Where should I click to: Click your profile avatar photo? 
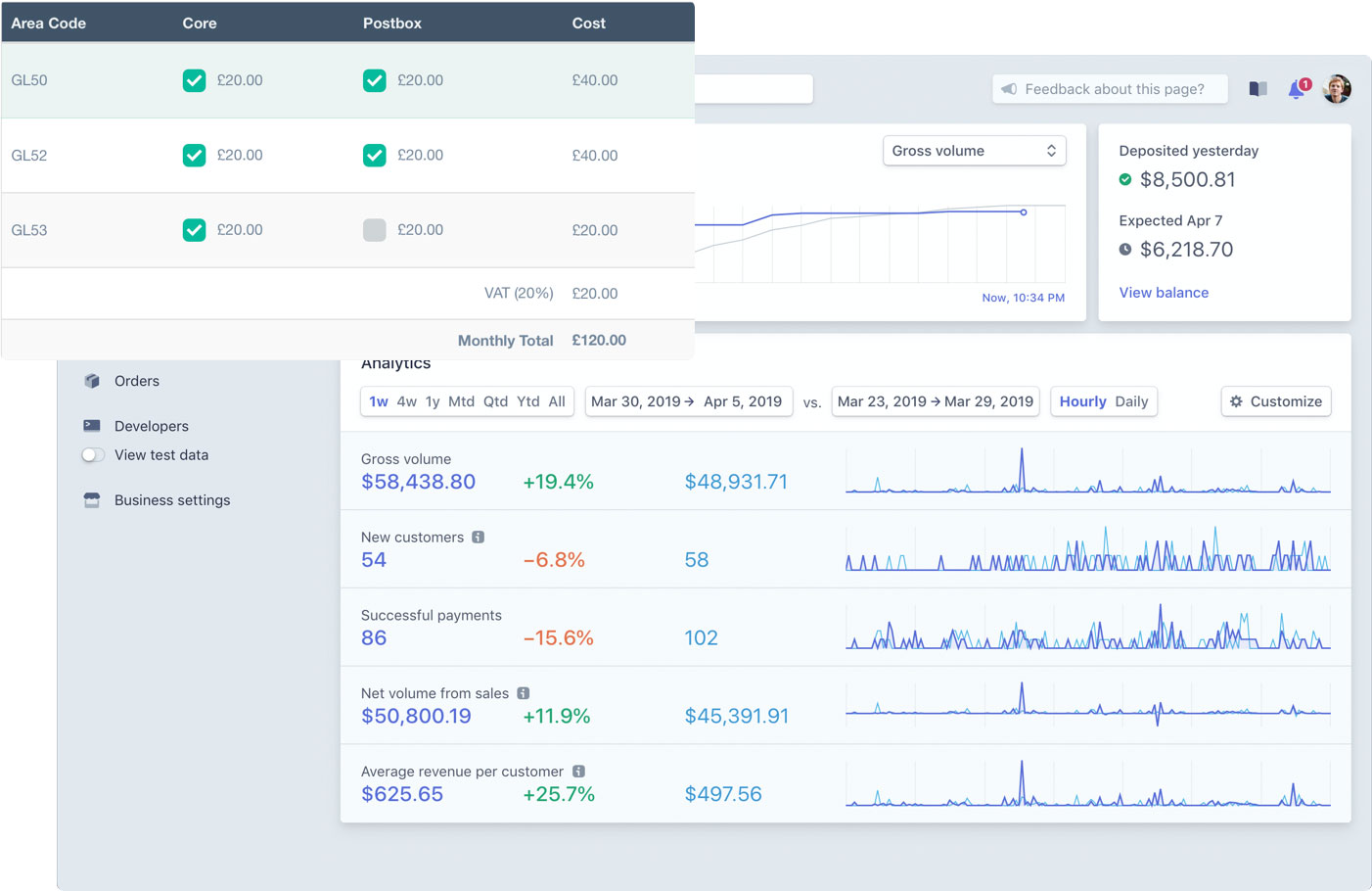1337,88
